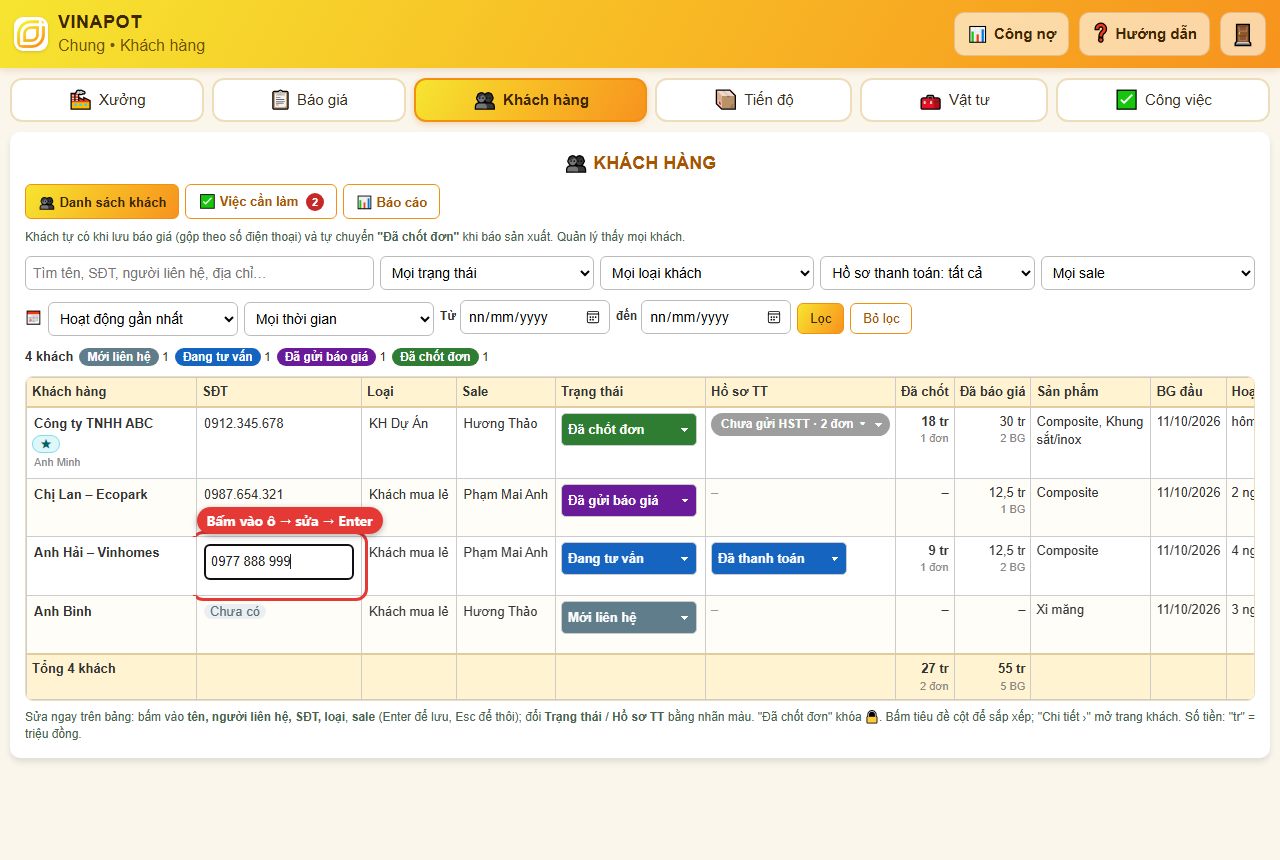Viewport: 1280px width, 860px height.
Task: Click the phone number 0912.345.678
Action: point(244,423)
